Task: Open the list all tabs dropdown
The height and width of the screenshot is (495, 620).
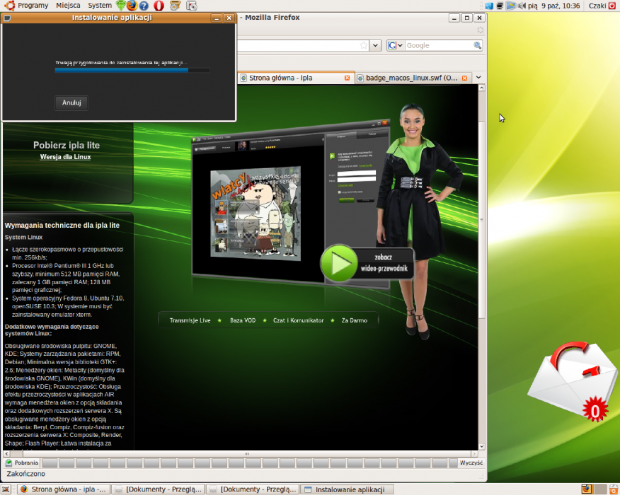Action: point(478,77)
